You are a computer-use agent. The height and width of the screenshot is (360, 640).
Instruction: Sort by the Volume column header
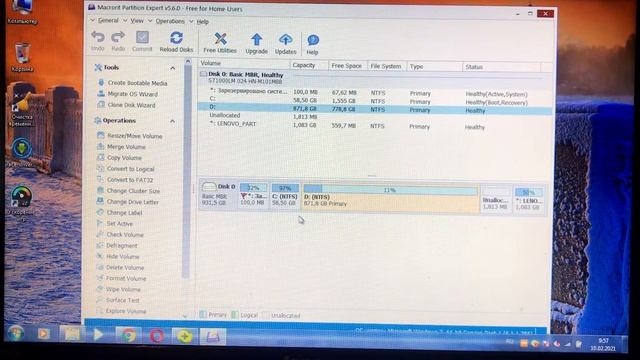[x=244, y=64]
